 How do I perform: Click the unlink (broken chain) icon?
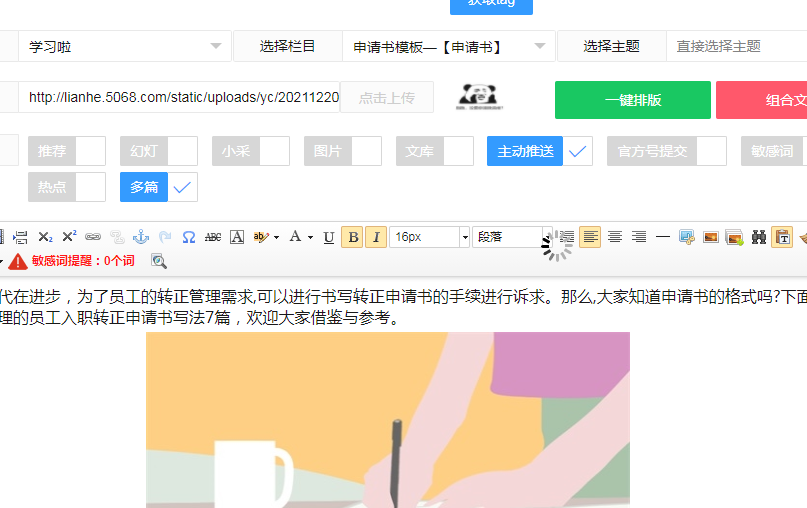pos(117,237)
